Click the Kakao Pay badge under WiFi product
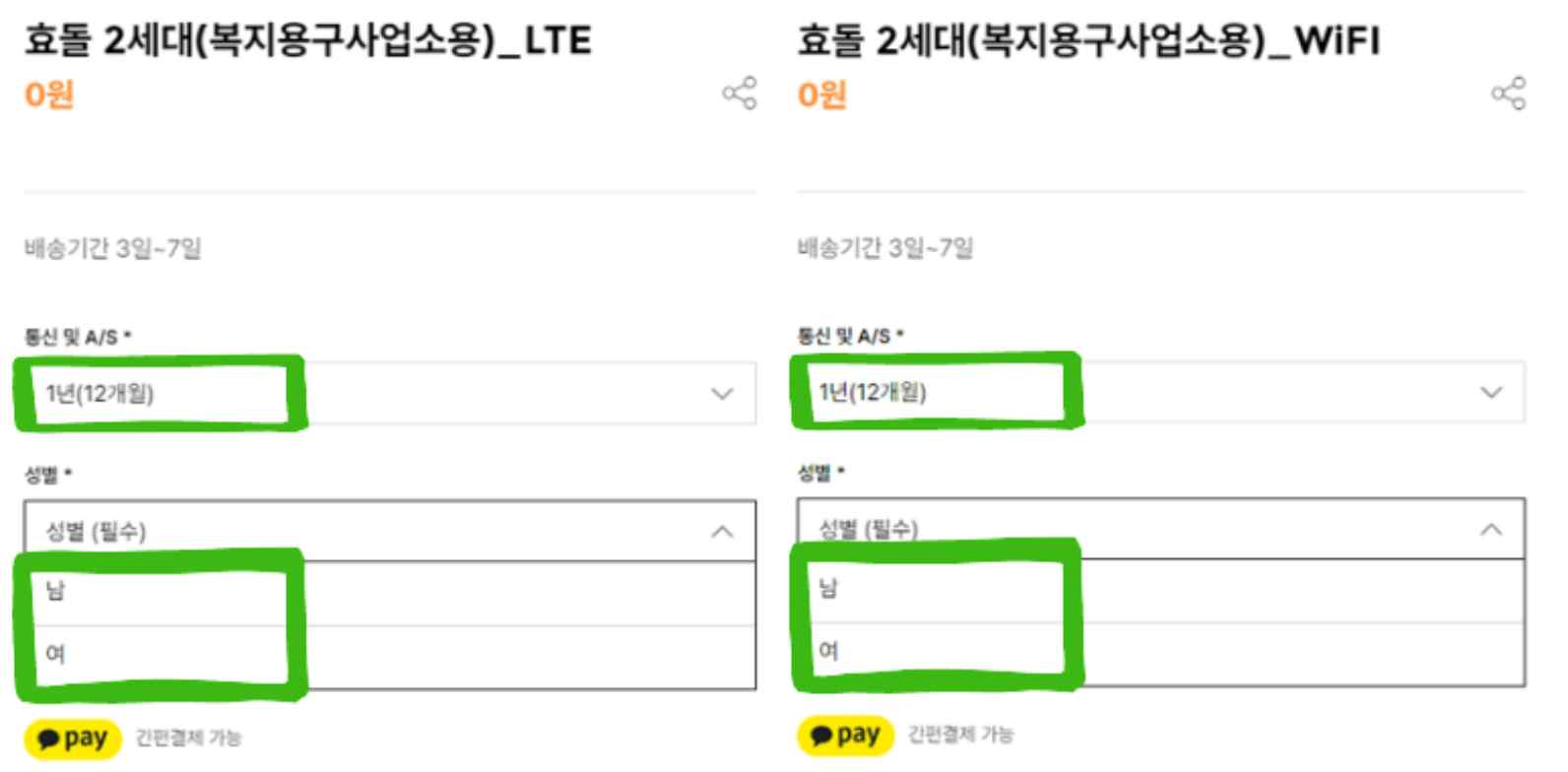 tap(845, 735)
